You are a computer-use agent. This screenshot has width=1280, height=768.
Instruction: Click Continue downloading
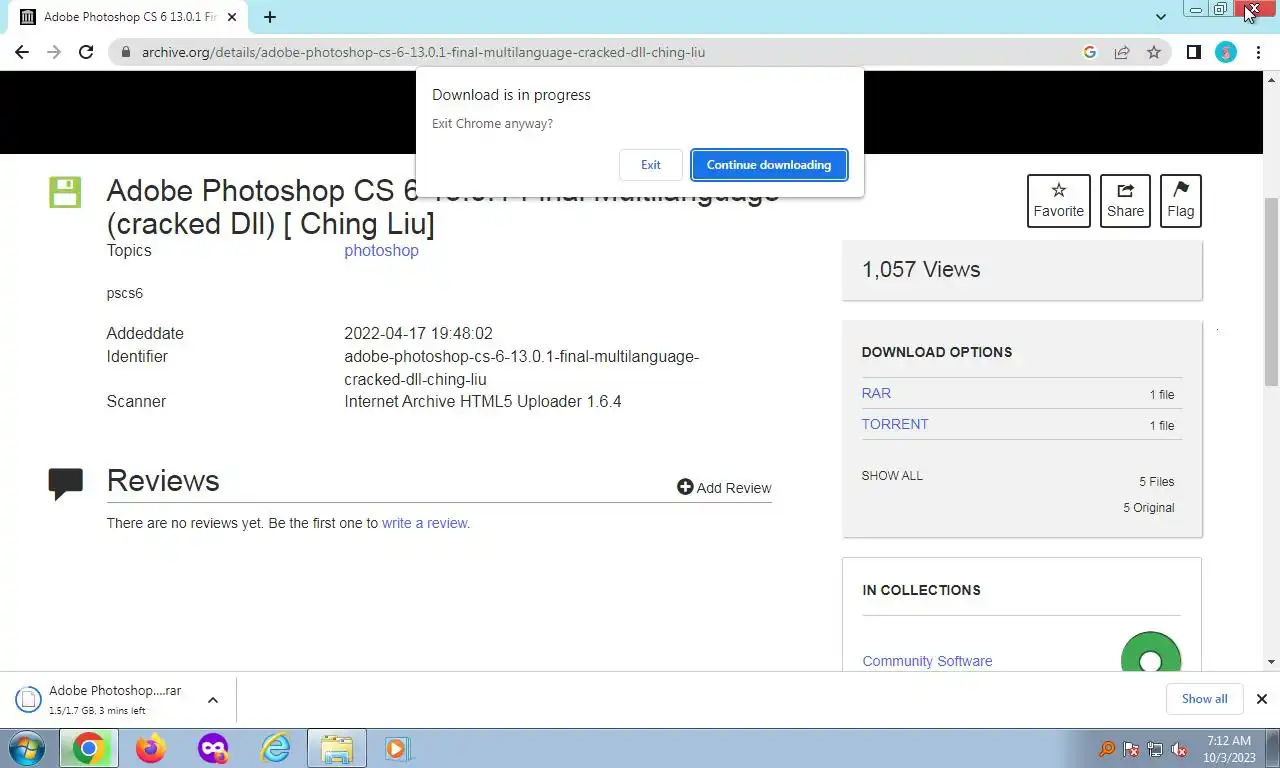769,165
